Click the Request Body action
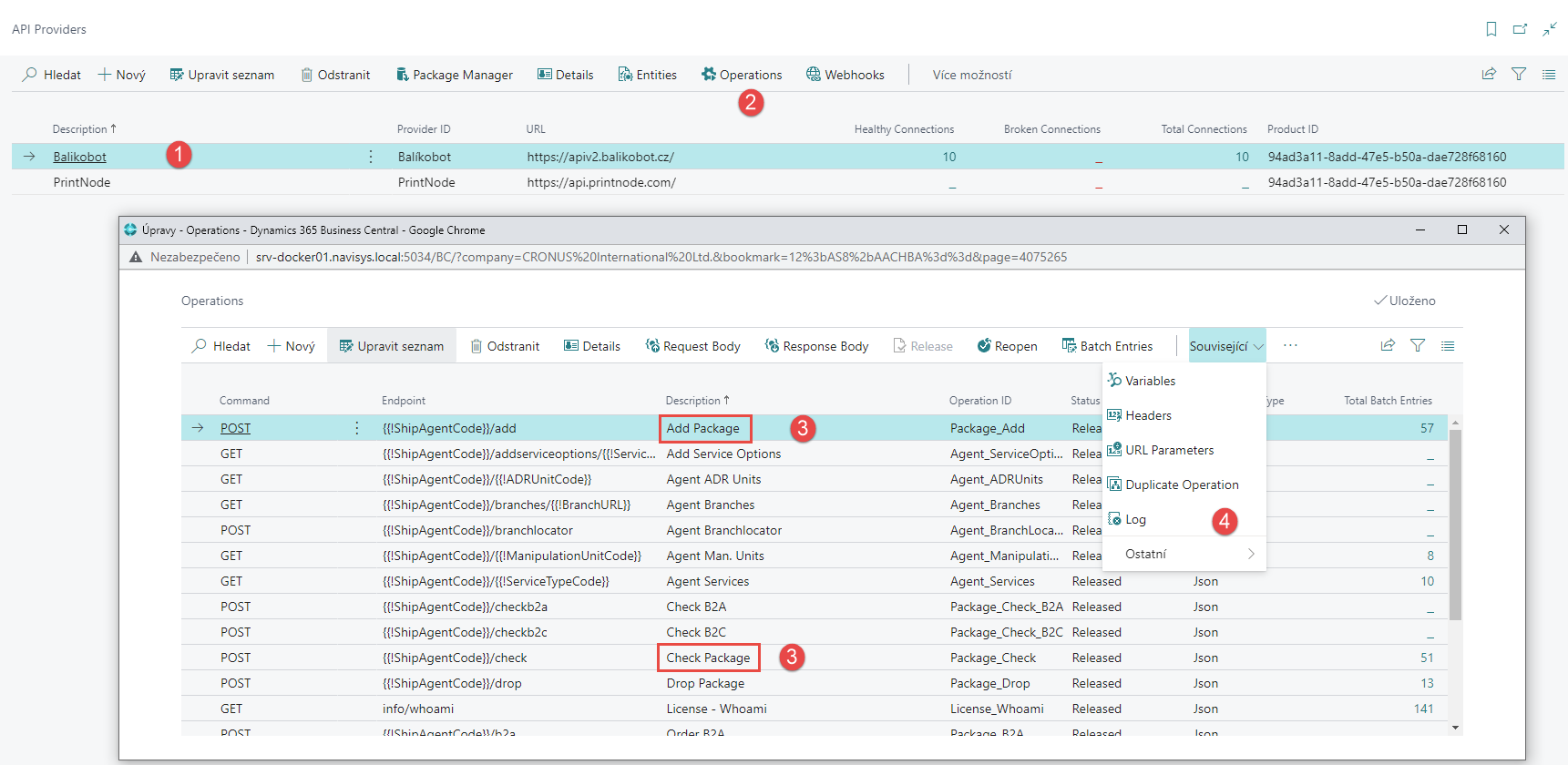Screen dimensions: 1568x765 pyautogui.click(x=692, y=346)
